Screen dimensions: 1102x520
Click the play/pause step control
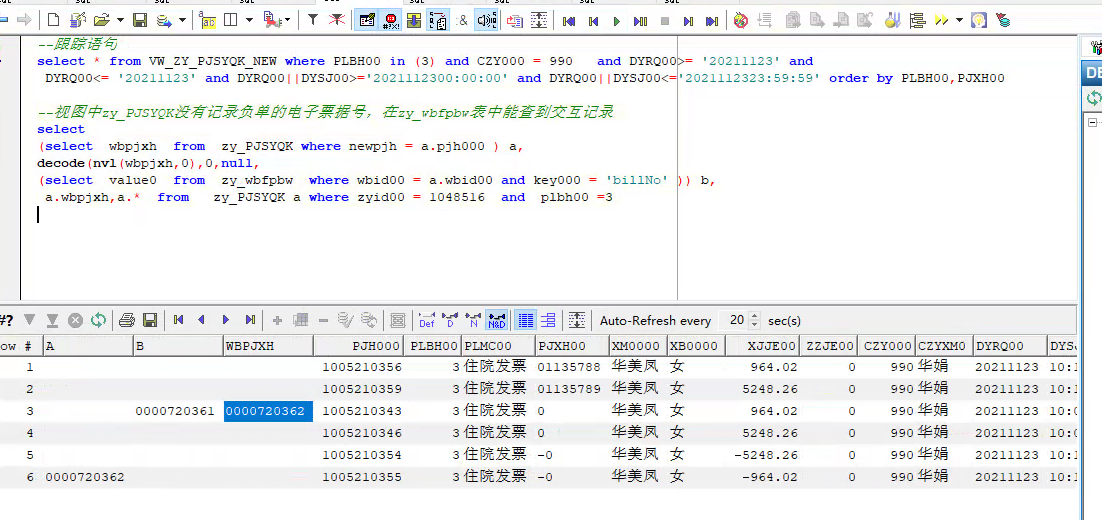pyautogui.click(x=640, y=21)
